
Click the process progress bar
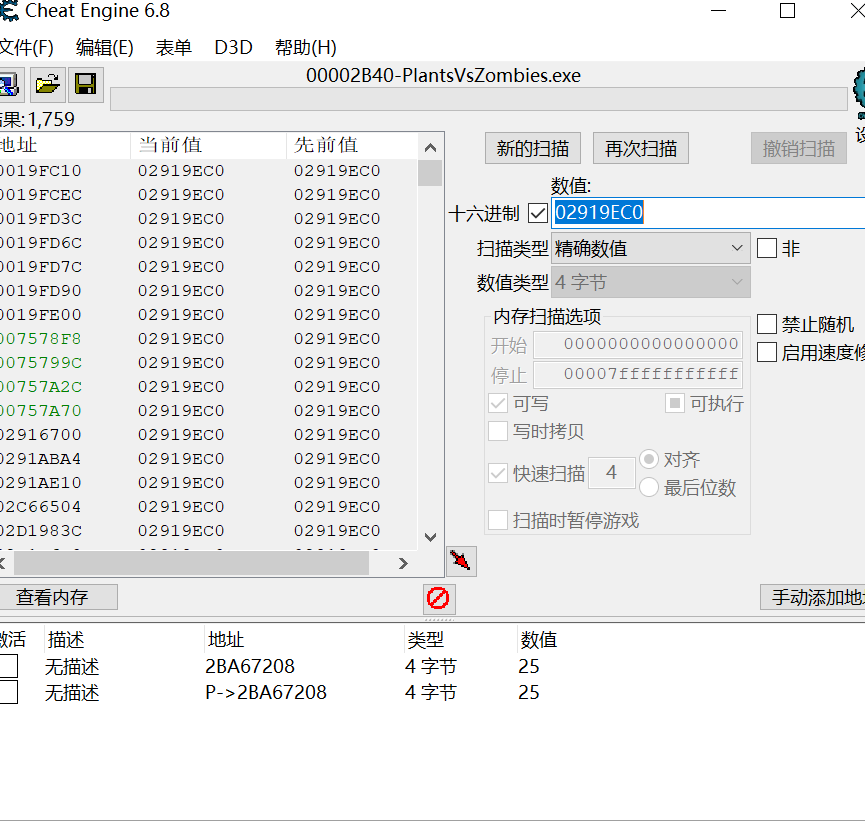click(x=479, y=99)
